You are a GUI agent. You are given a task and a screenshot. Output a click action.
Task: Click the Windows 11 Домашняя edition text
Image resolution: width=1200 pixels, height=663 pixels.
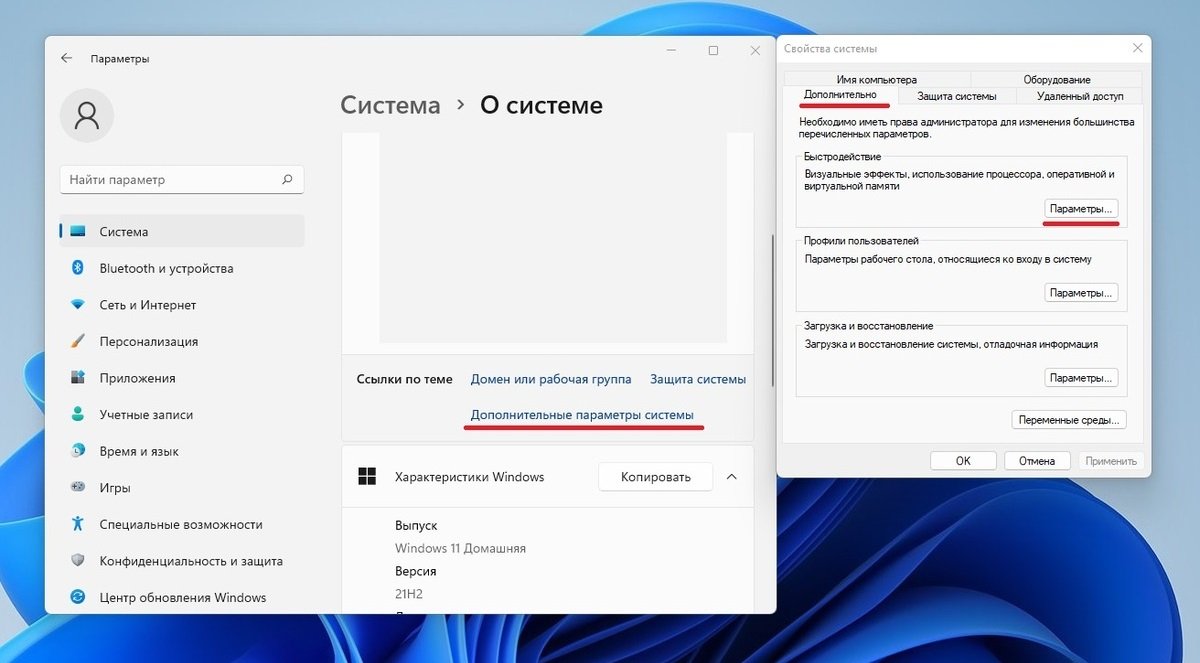tap(460, 548)
